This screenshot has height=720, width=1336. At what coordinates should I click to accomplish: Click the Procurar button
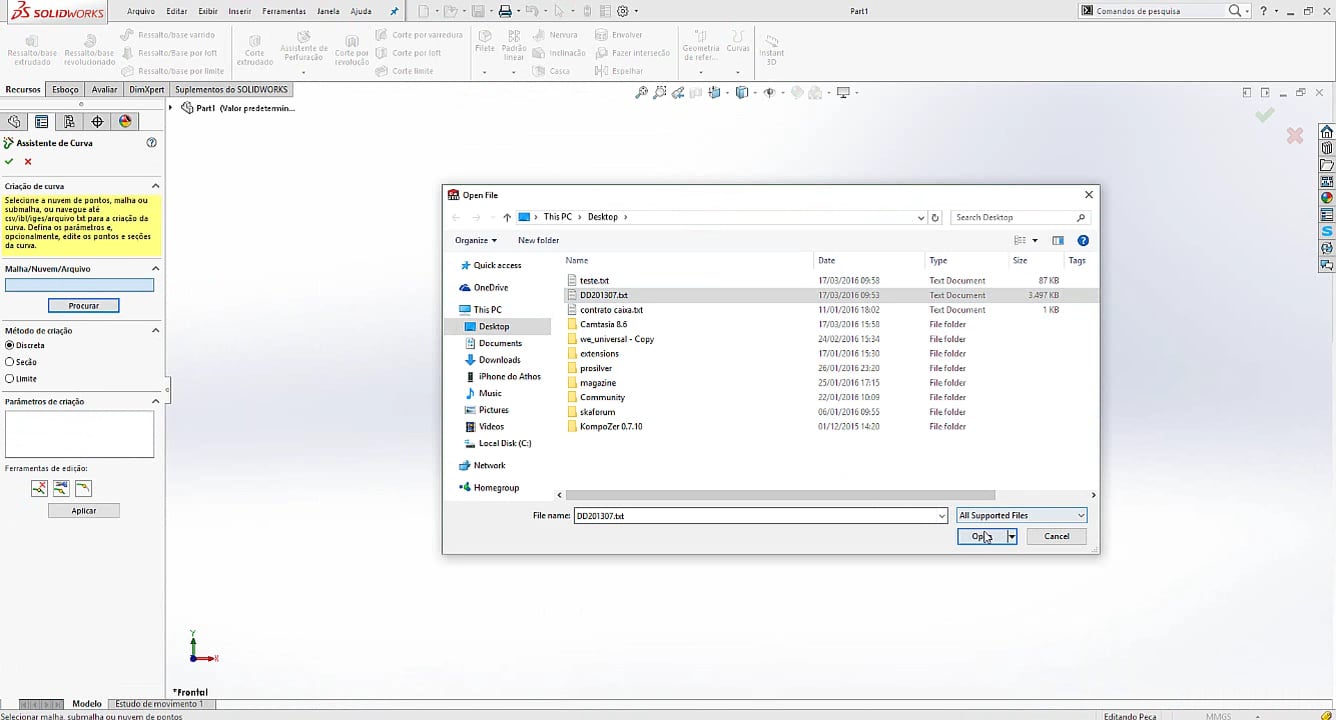pyautogui.click(x=84, y=305)
